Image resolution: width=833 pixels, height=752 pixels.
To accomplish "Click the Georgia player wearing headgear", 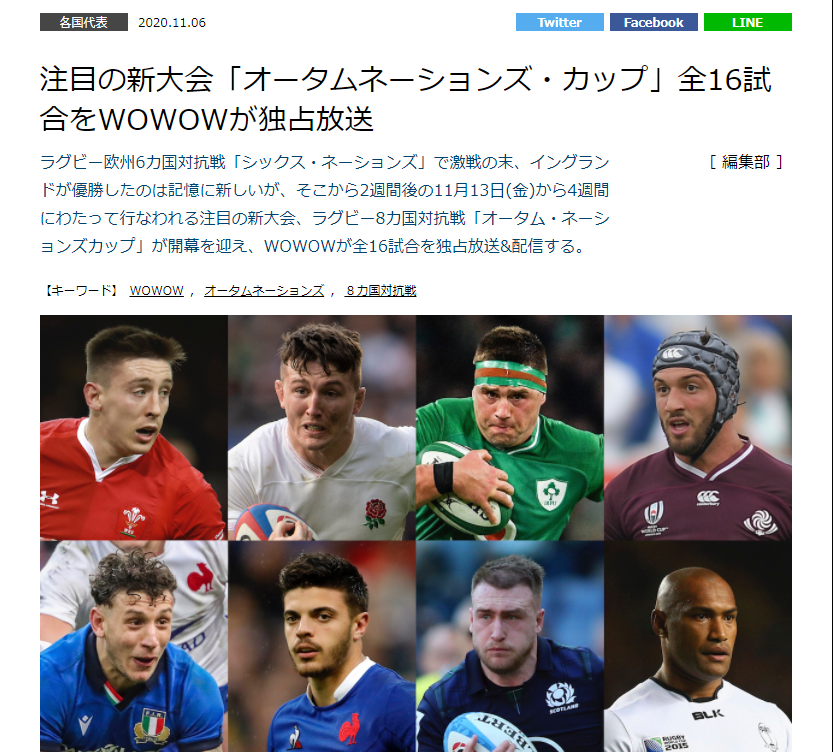I will pyautogui.click(x=698, y=428).
